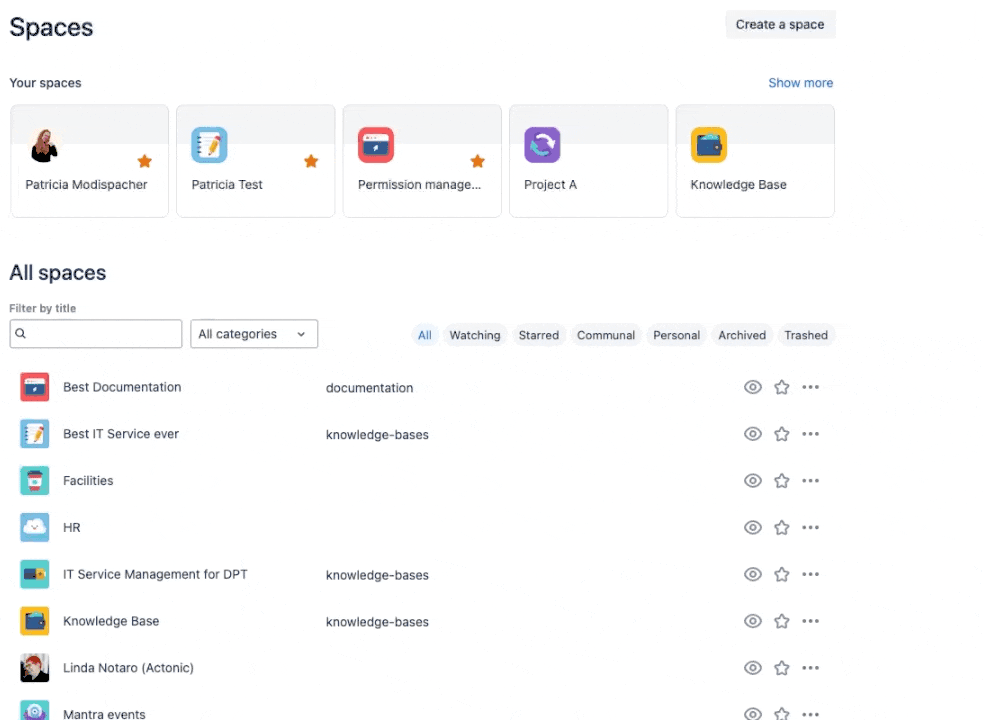
Task: Open the All categories dropdown
Action: (253, 334)
